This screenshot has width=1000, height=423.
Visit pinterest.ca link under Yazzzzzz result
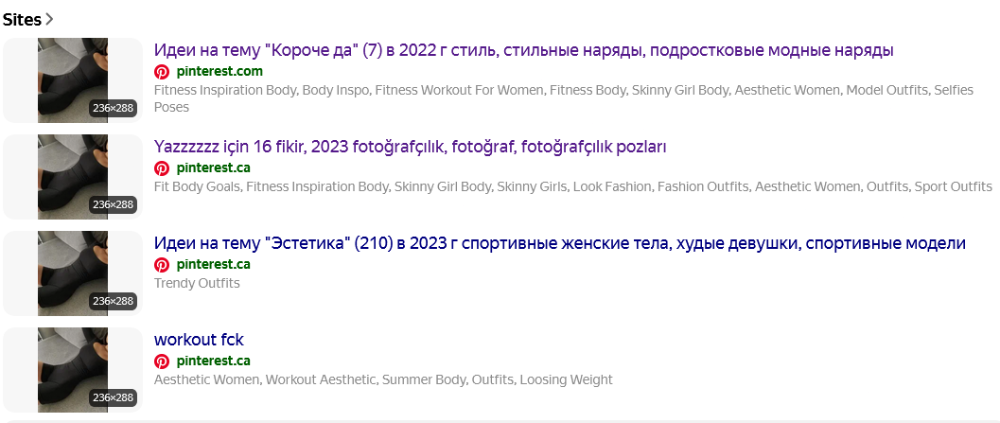[x=213, y=168]
